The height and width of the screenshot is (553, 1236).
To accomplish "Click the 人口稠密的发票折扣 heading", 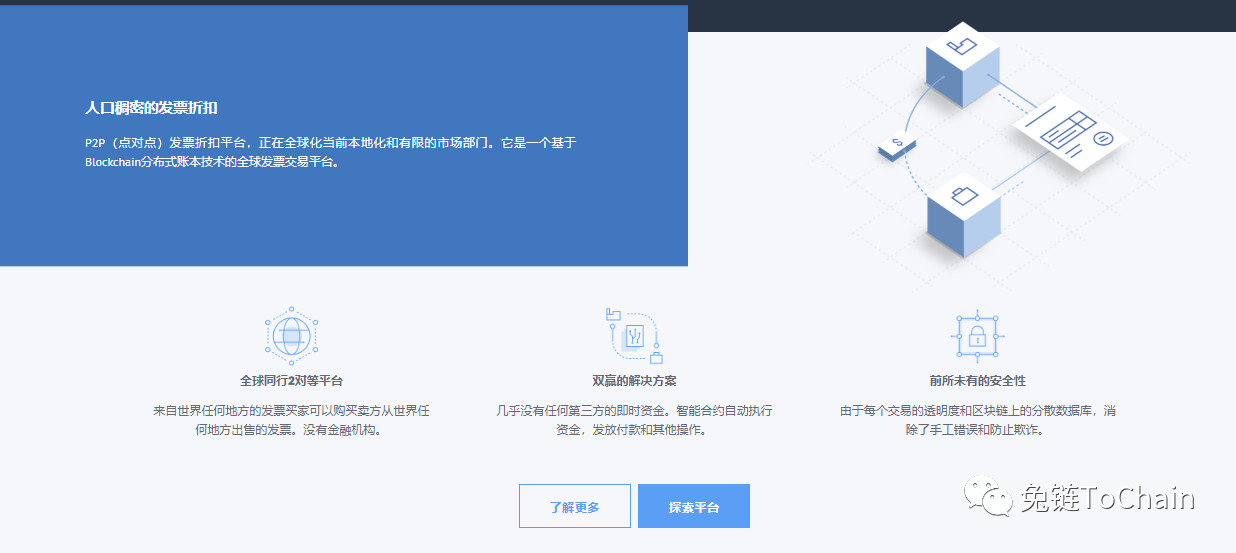I will click(151, 107).
